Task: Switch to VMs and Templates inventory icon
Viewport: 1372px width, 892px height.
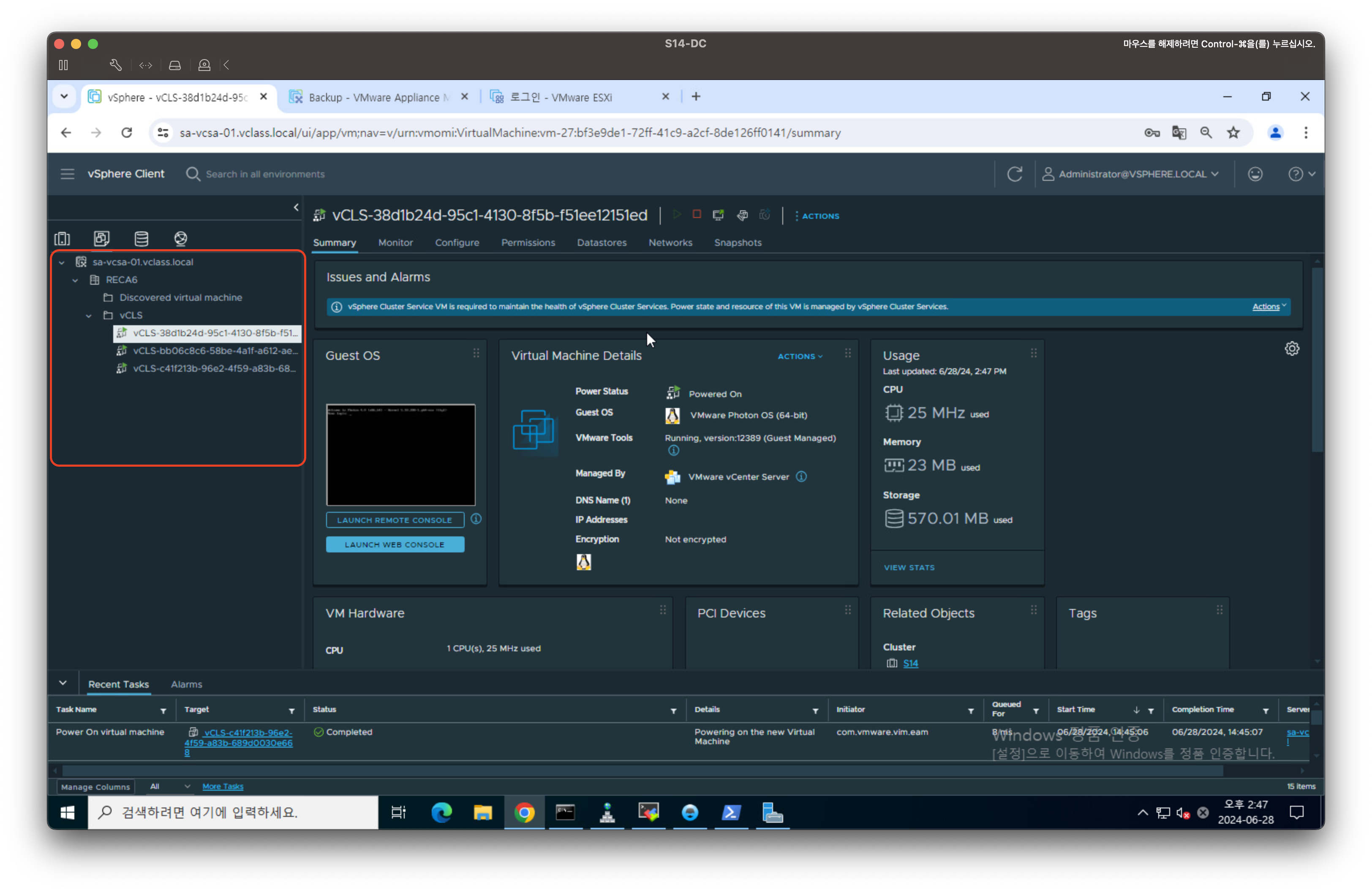Action: pos(101,239)
